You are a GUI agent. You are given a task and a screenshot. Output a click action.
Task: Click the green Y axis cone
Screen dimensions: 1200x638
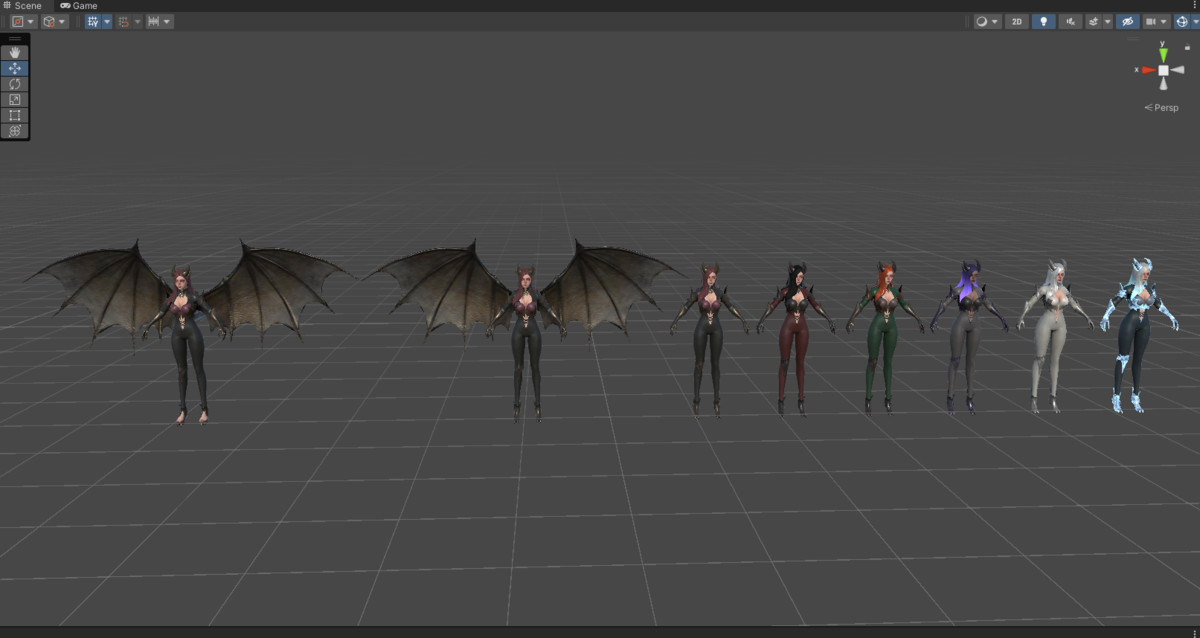(1163, 53)
